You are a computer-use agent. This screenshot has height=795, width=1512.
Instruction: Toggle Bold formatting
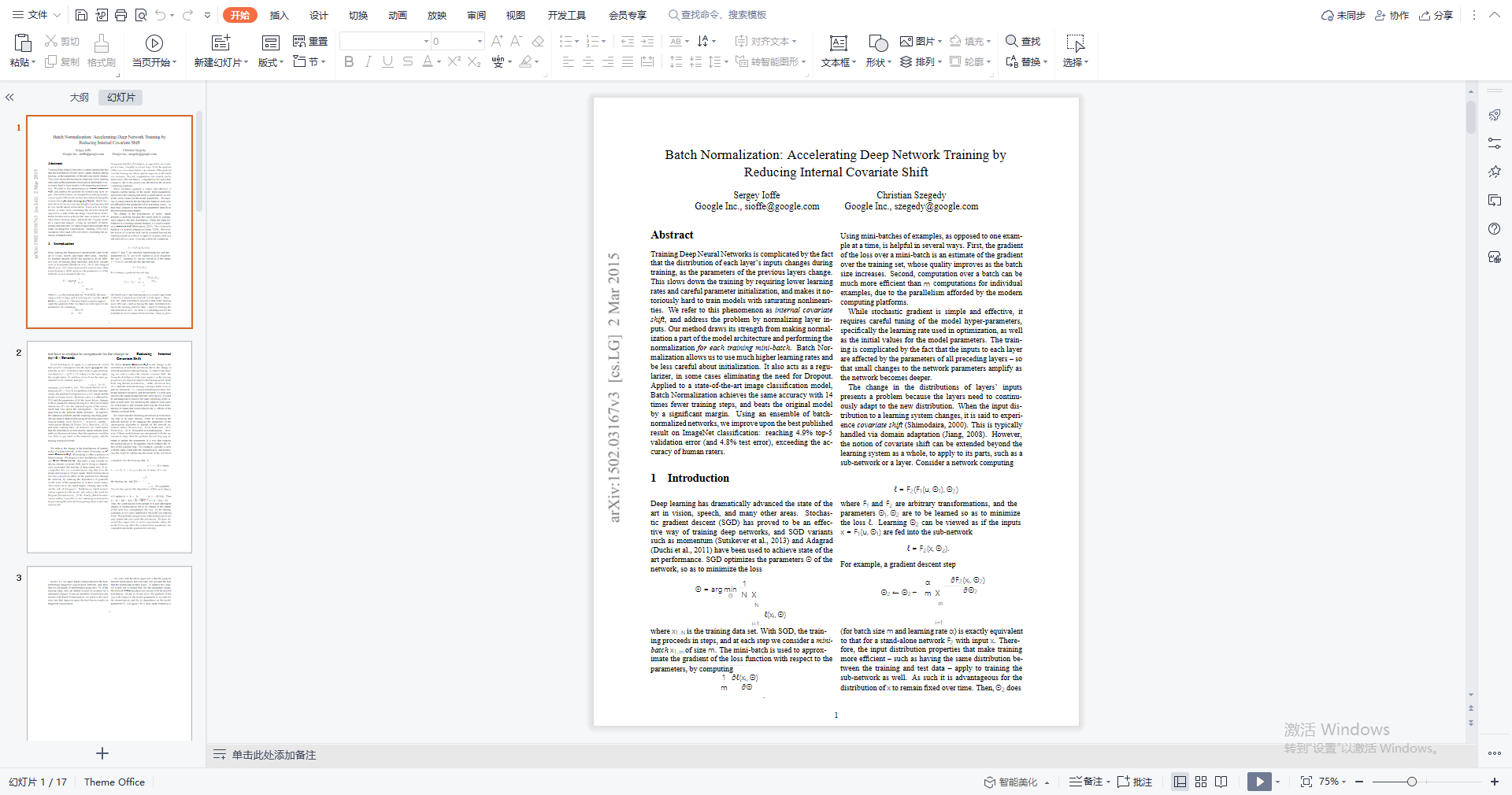pyautogui.click(x=349, y=61)
